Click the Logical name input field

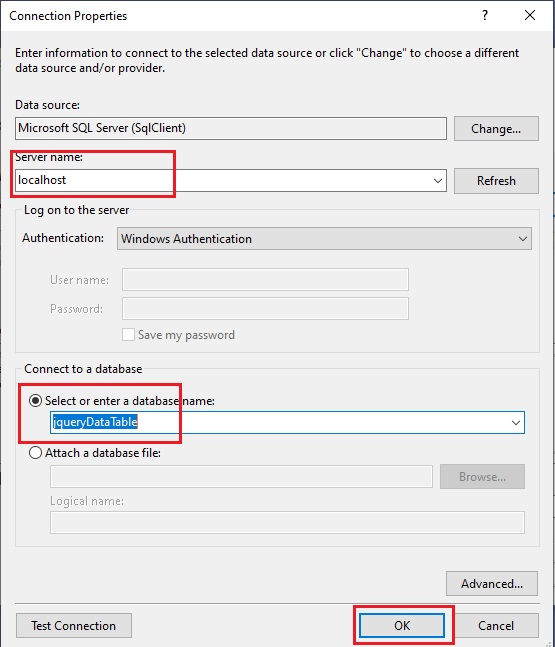pyautogui.click(x=287, y=522)
